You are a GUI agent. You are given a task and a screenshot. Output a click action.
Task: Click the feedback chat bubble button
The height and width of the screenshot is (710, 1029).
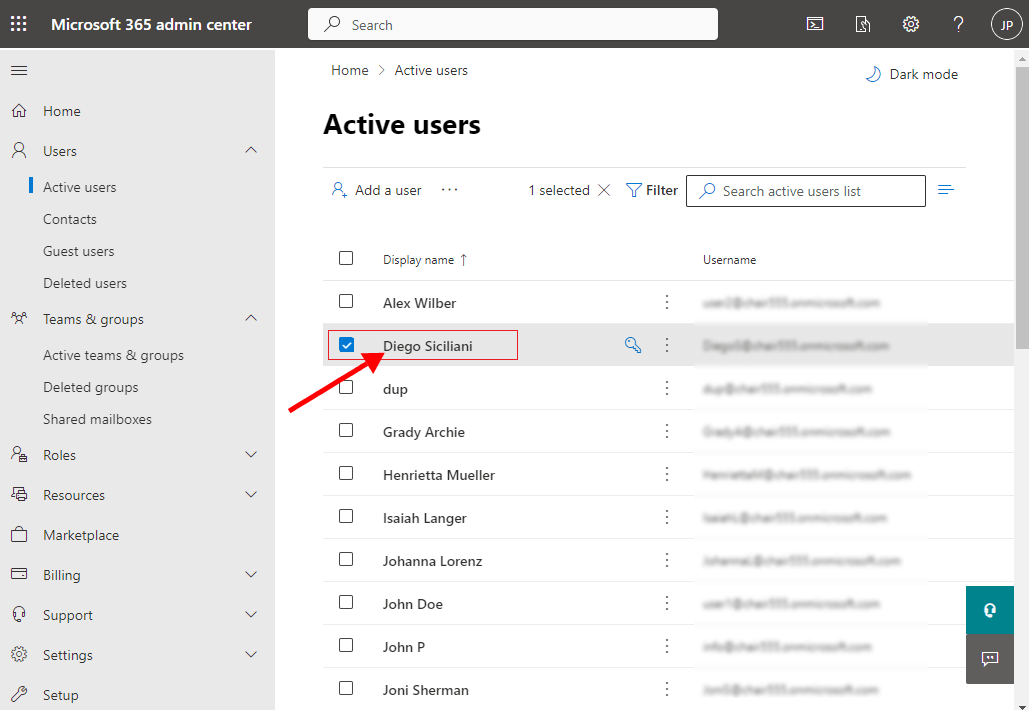990,658
